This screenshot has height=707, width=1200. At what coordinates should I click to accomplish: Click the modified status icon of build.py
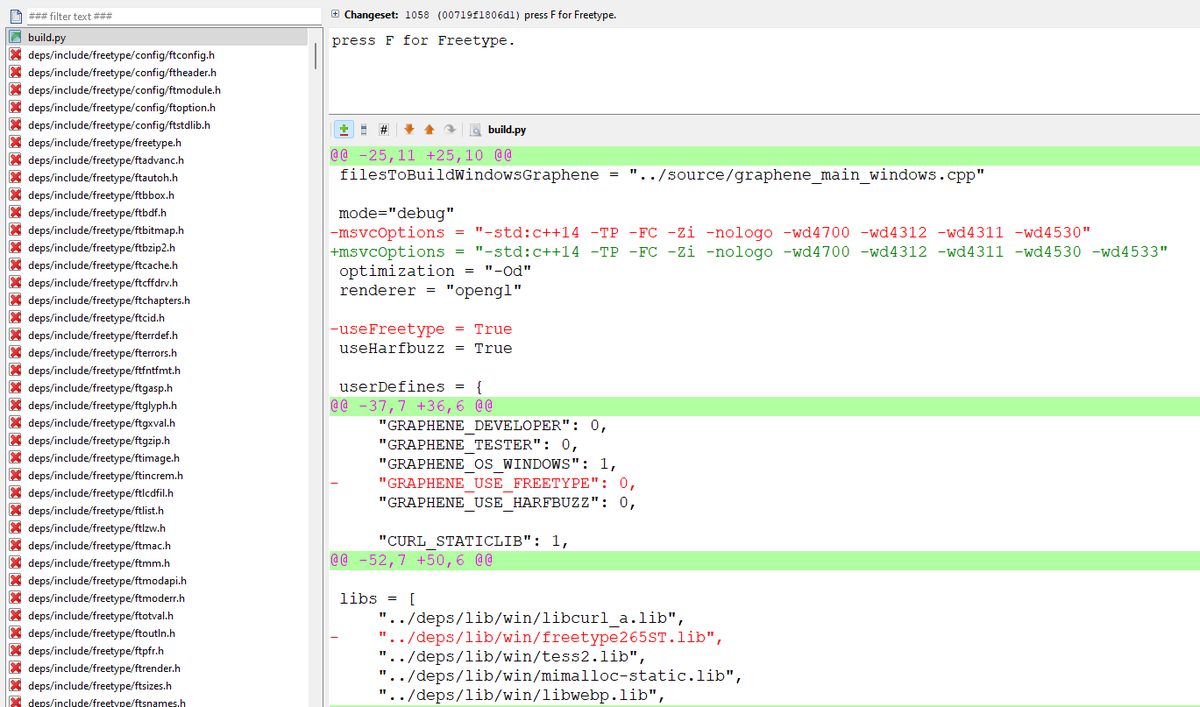(15, 37)
